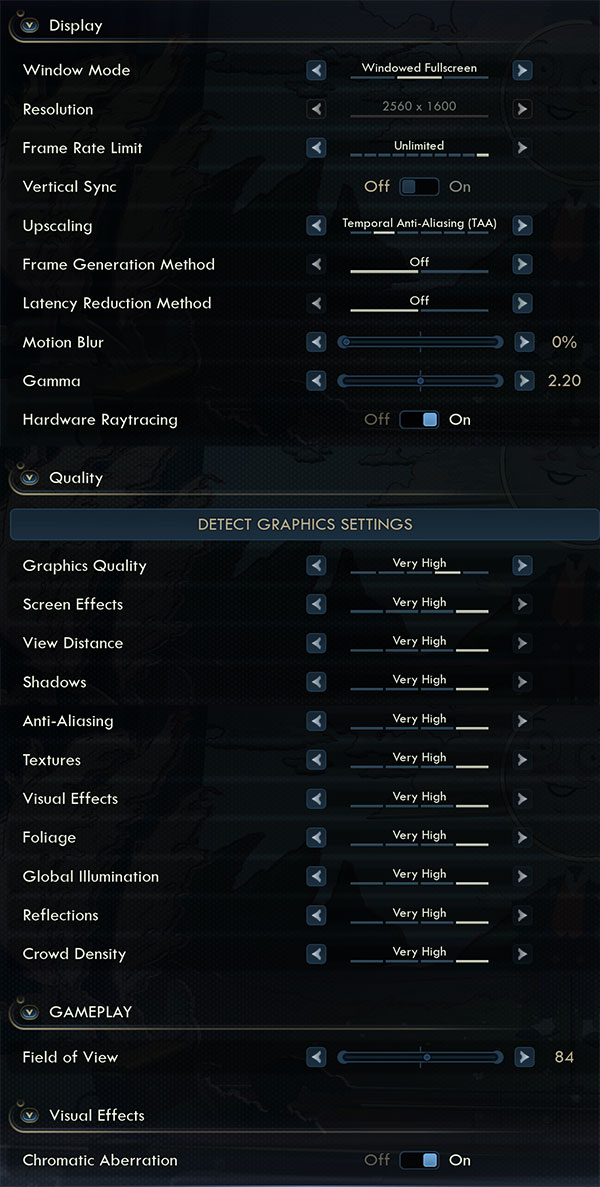This screenshot has height=1187, width=600.
Task: Click right arrow for Latency Reduction Method
Action: point(522,303)
